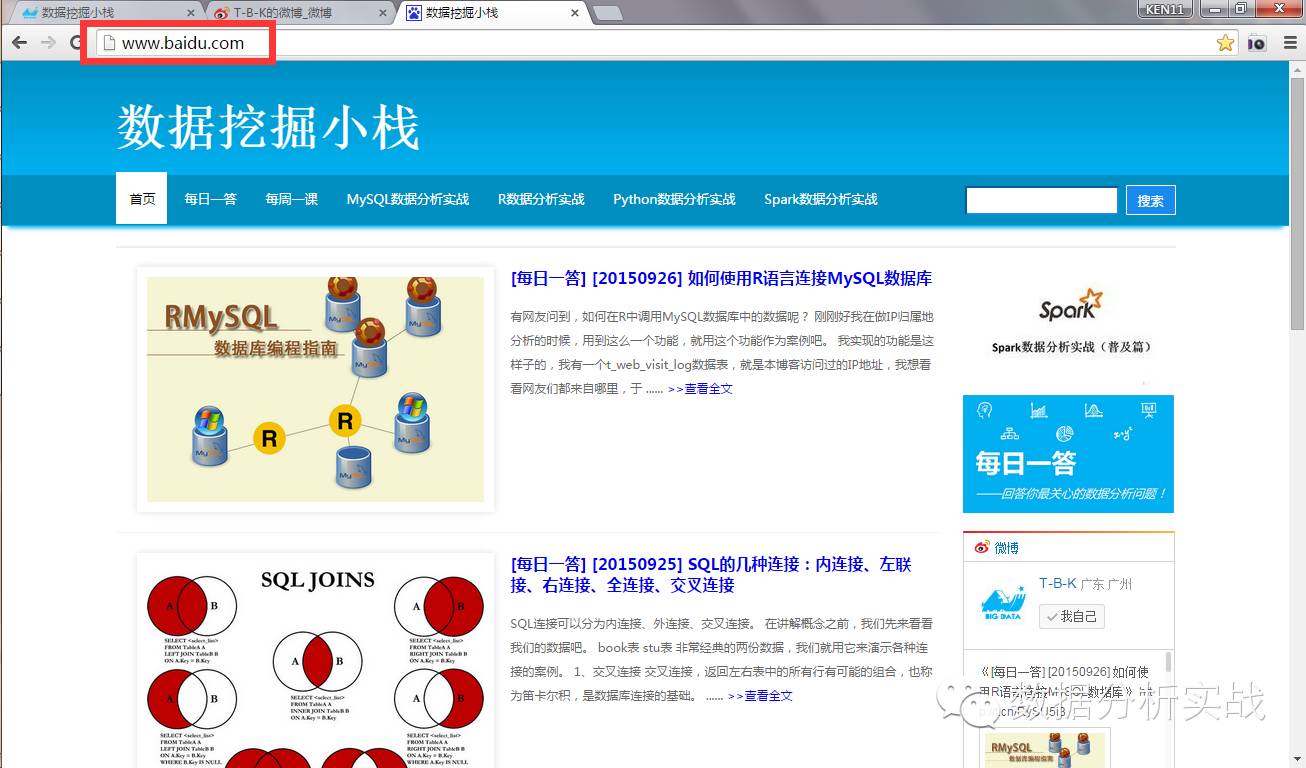Click the KEN11 user profile button

(1165, 9)
